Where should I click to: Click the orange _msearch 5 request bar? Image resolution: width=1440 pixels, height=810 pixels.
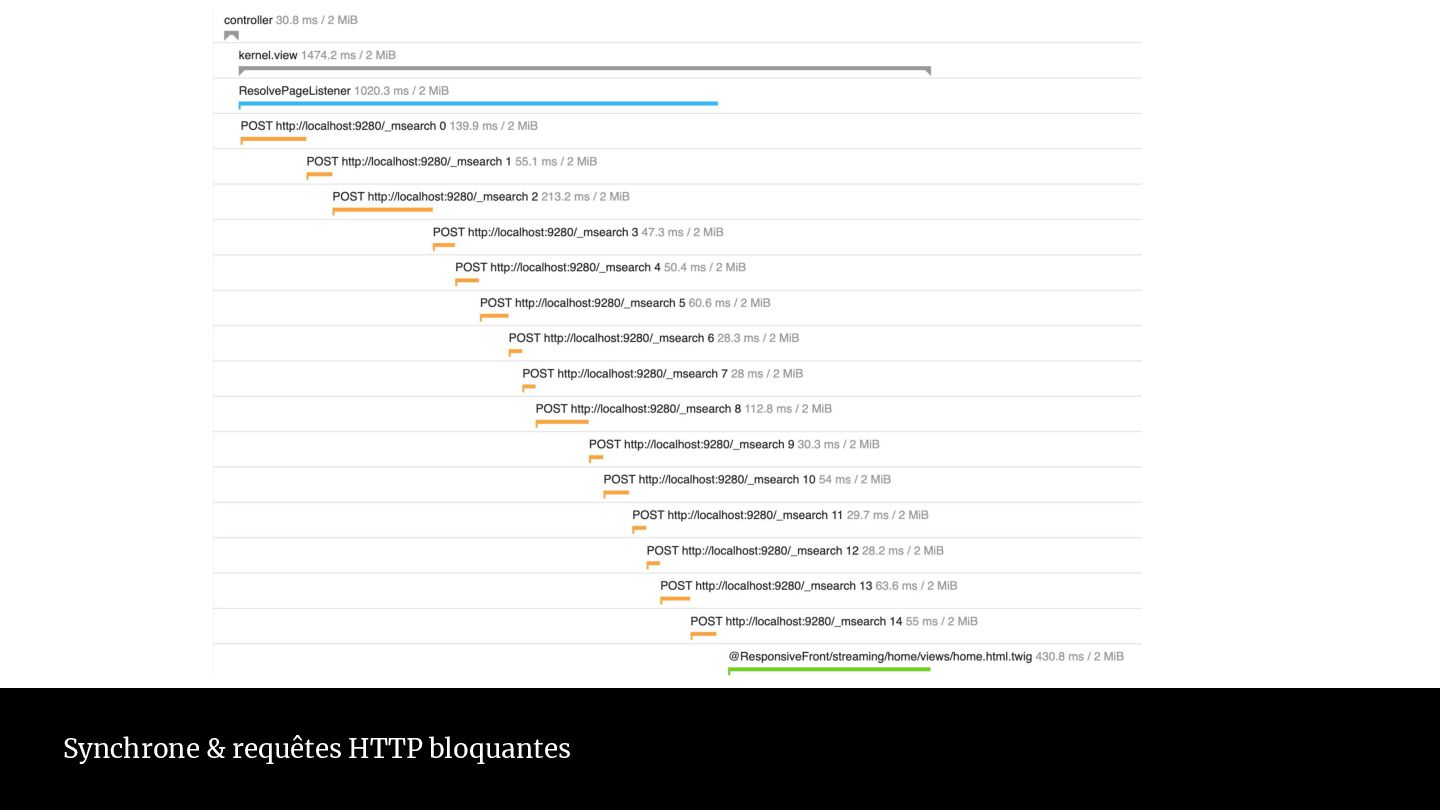[494, 316]
